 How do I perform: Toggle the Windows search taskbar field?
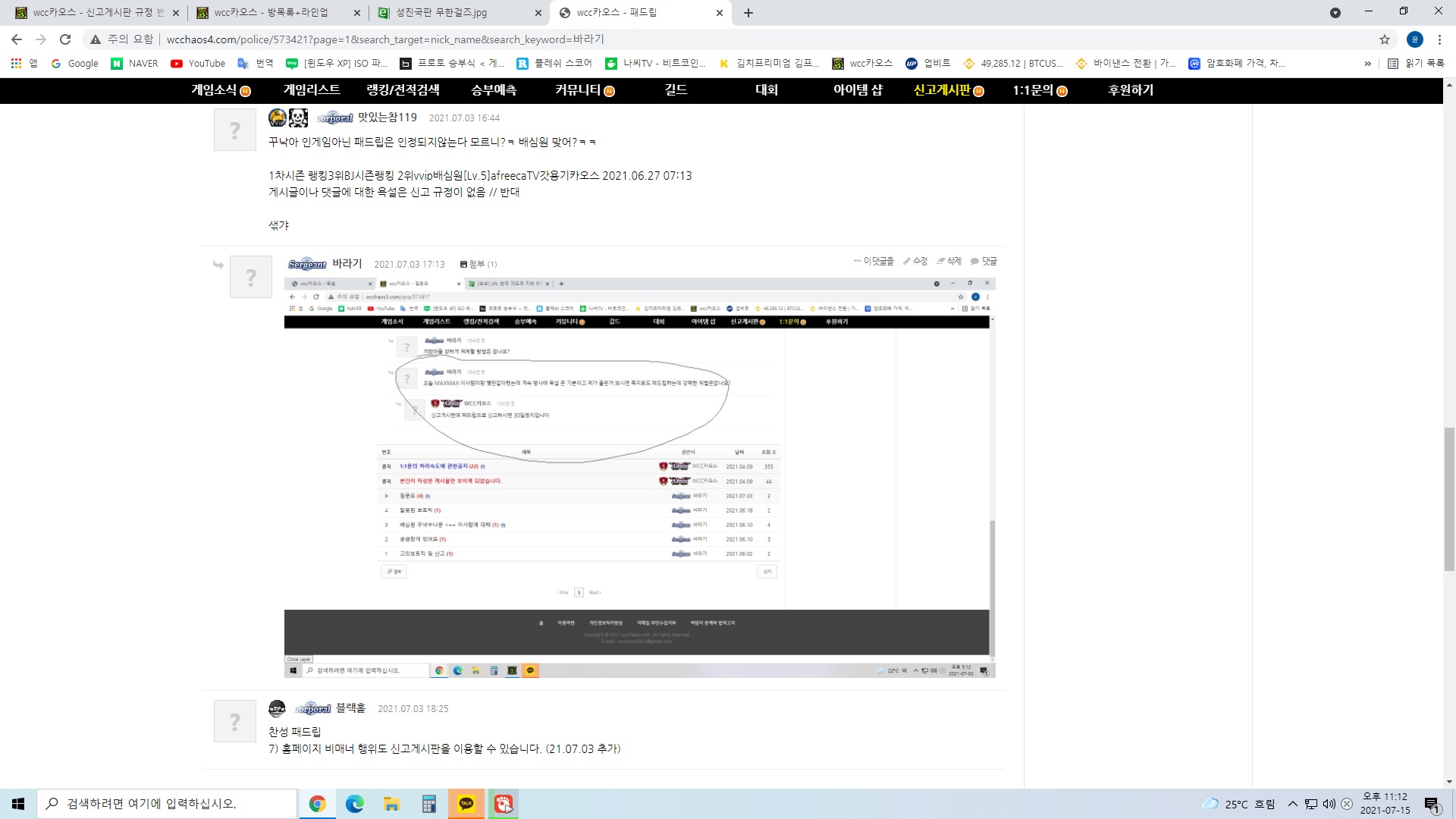[x=168, y=803]
